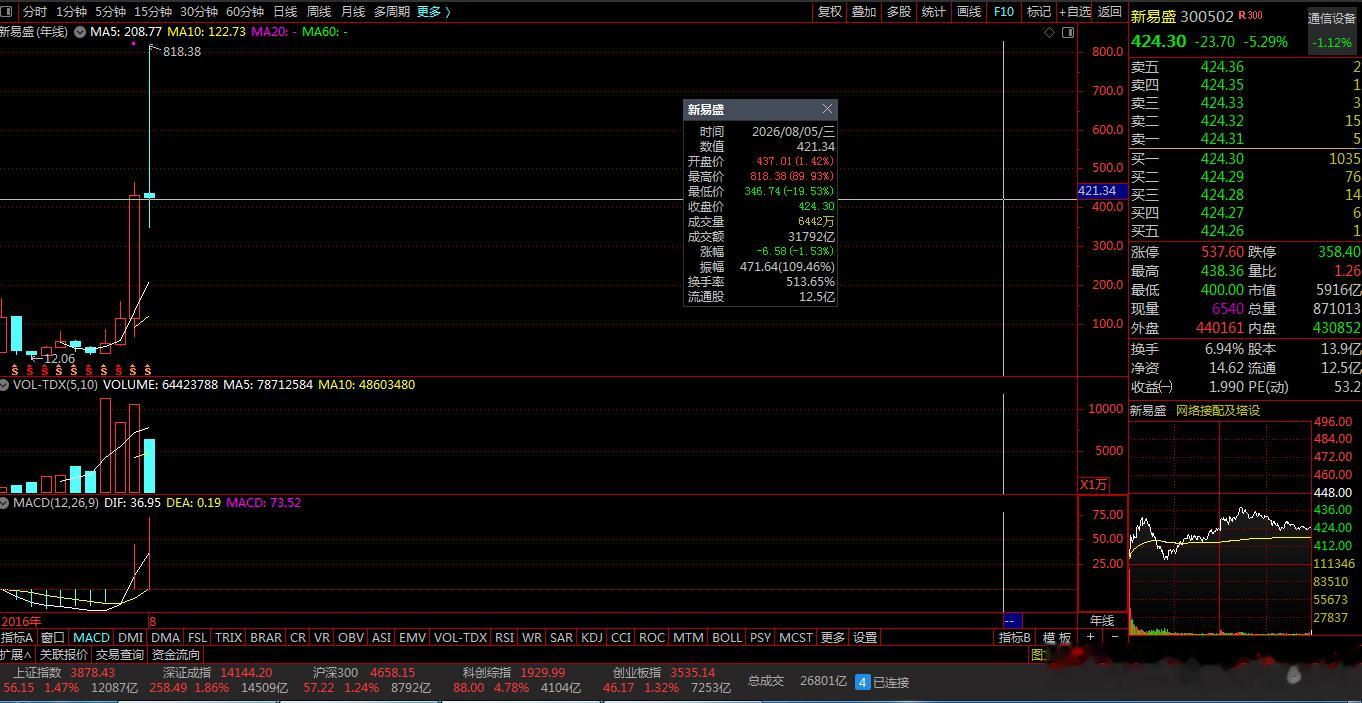Expand the 更多 periods menu
The height and width of the screenshot is (703, 1362).
(433, 12)
